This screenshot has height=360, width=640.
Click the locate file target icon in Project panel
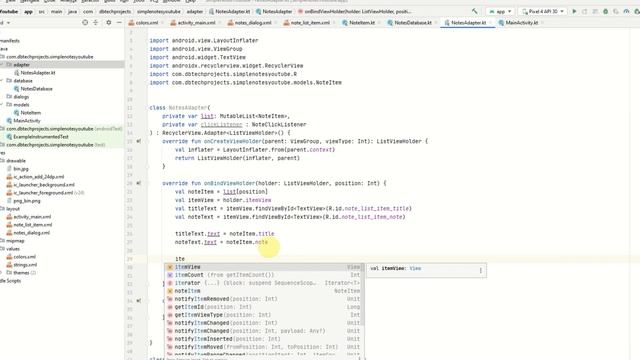85,22
